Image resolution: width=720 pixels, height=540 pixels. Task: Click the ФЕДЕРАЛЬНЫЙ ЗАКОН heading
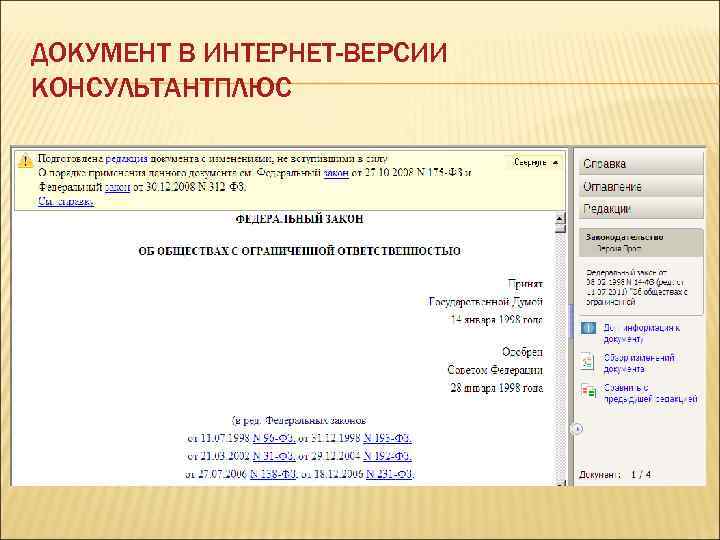coord(299,219)
